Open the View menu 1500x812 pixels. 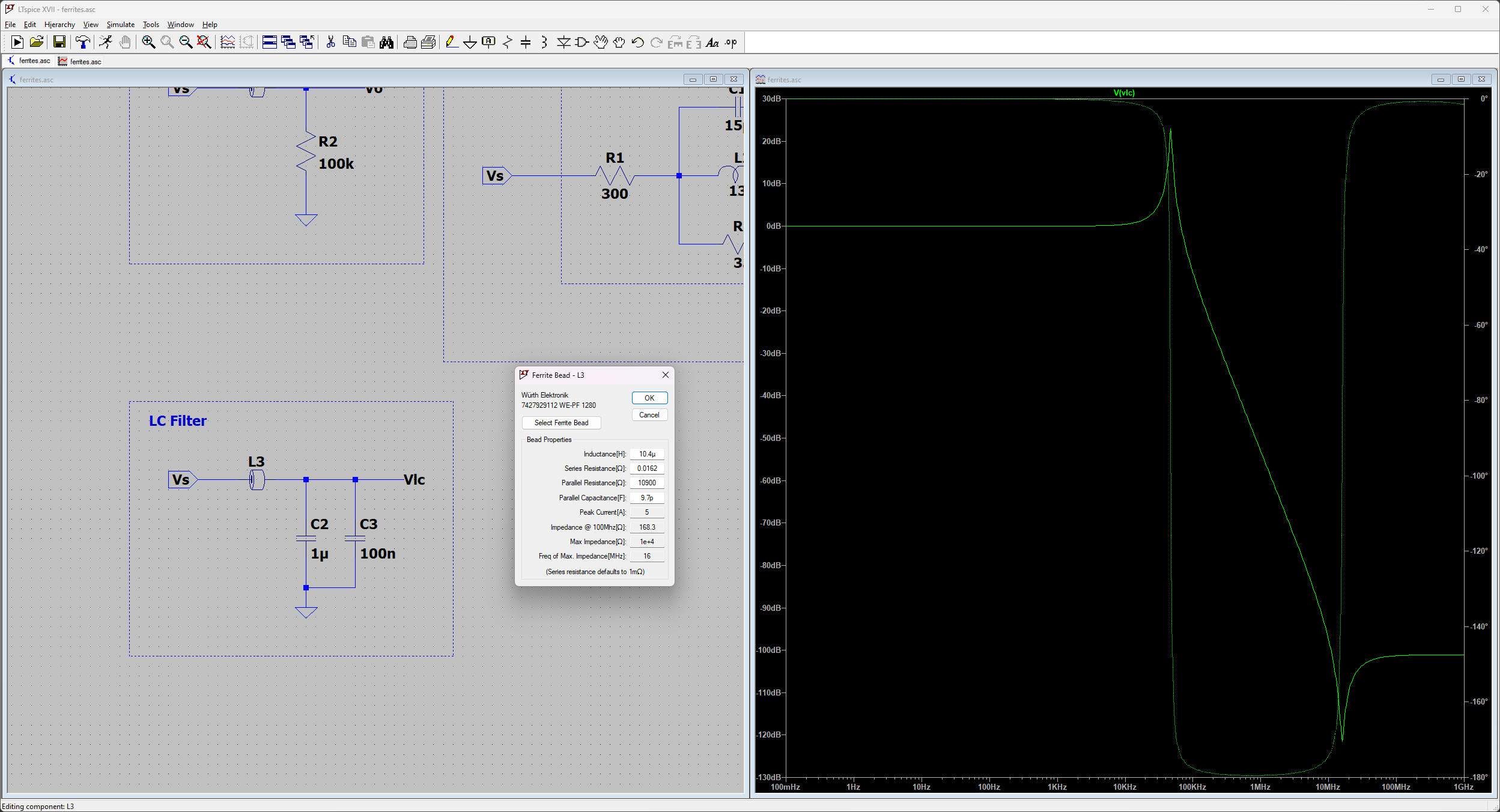[91, 25]
